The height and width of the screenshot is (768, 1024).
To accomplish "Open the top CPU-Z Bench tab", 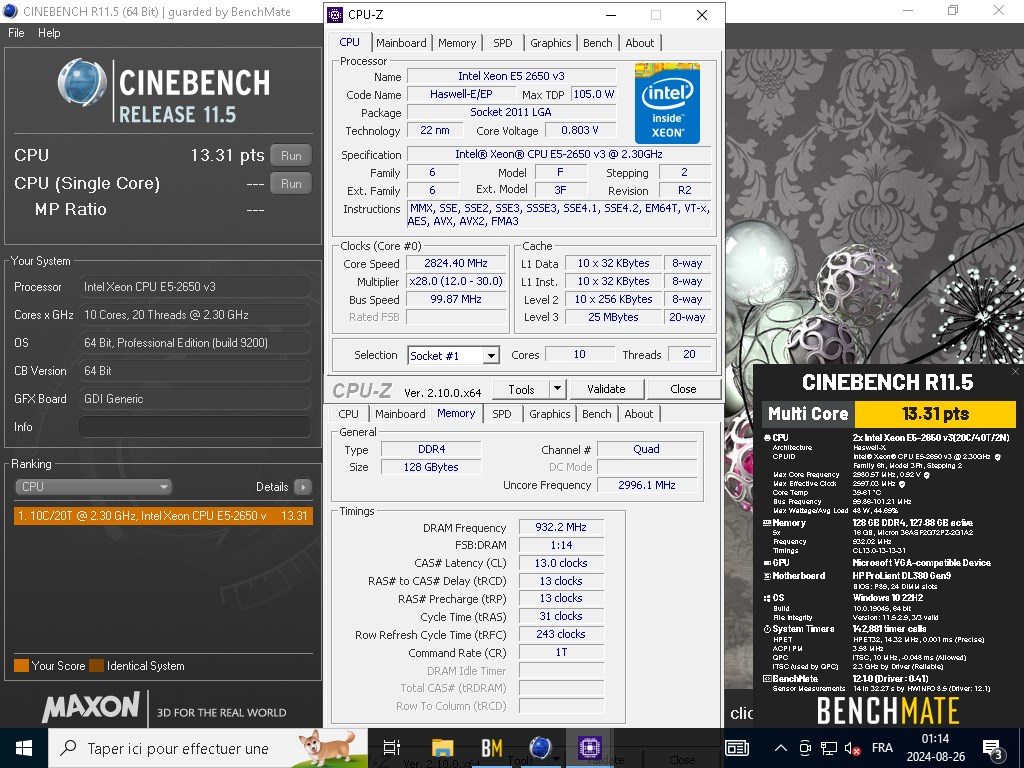I will click(598, 43).
